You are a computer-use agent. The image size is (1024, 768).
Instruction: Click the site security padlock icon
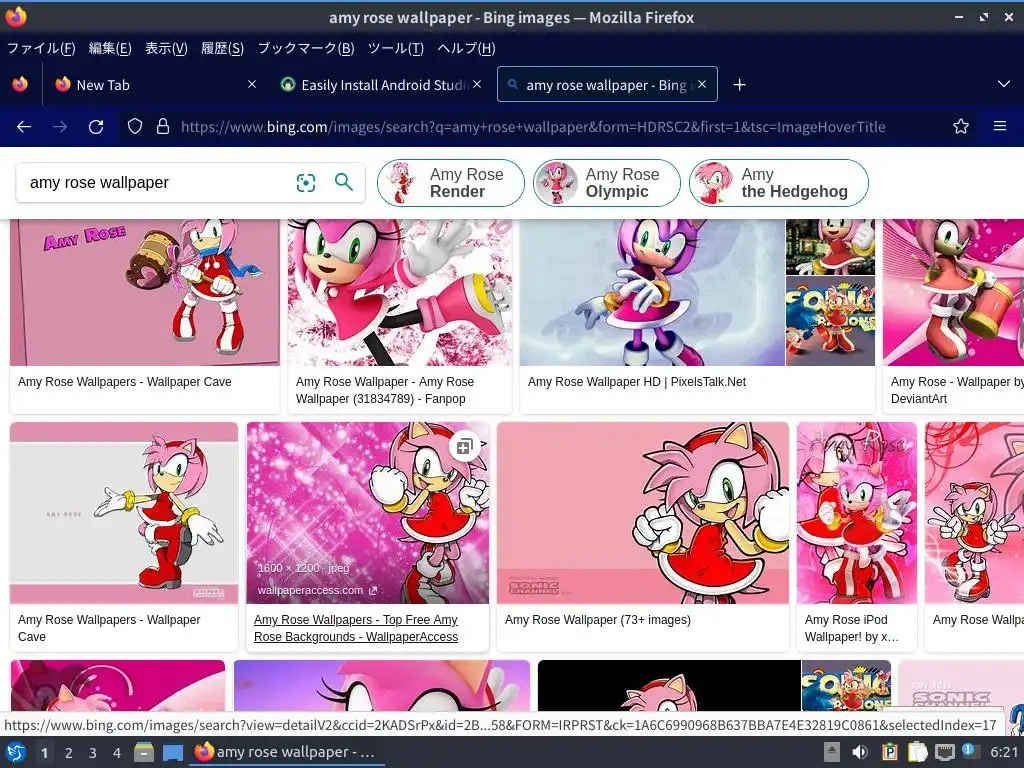pyautogui.click(x=163, y=126)
